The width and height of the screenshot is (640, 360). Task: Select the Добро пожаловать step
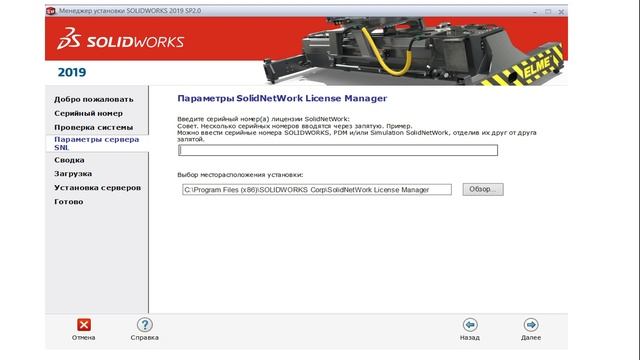coord(94,100)
